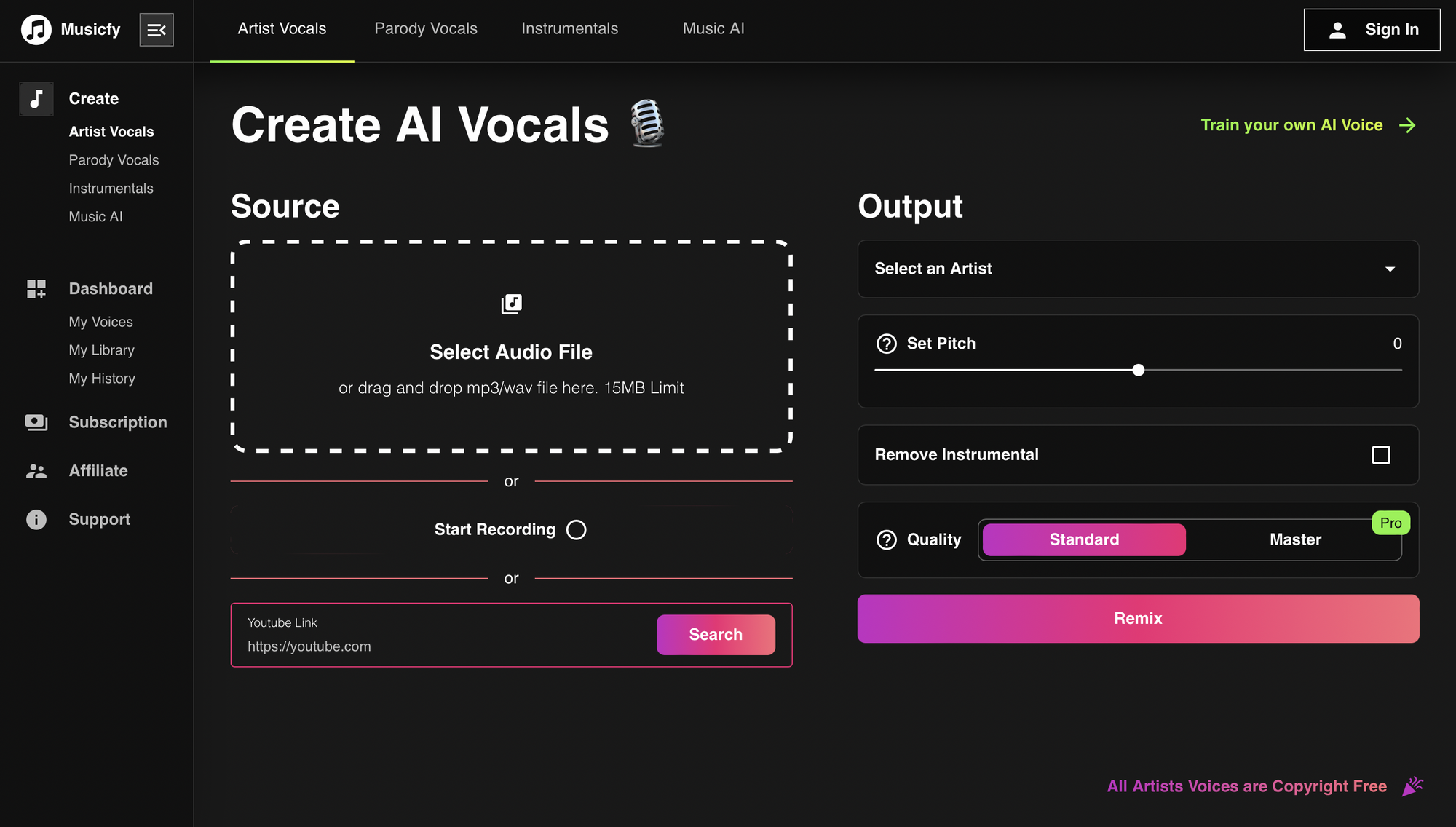Viewport: 1456px width, 827px height.
Task: Click the Affiliate people icon
Action: (36, 471)
